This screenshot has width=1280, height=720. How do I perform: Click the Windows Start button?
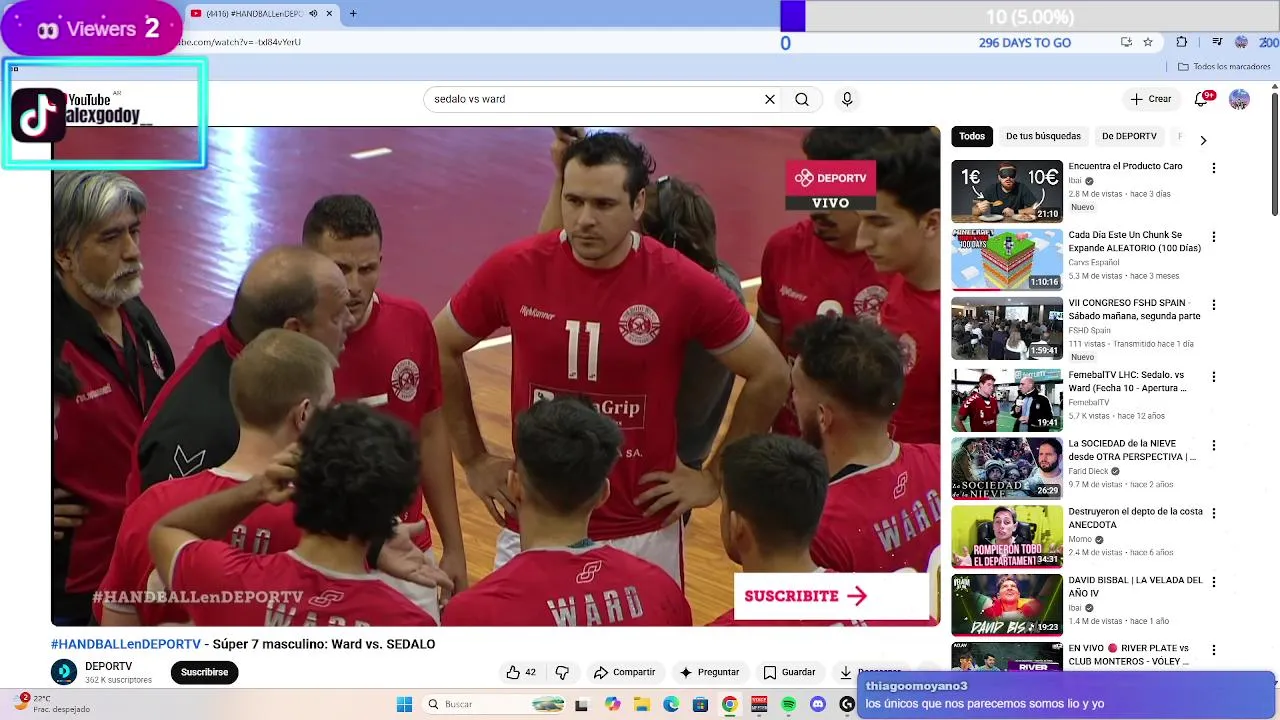point(404,704)
